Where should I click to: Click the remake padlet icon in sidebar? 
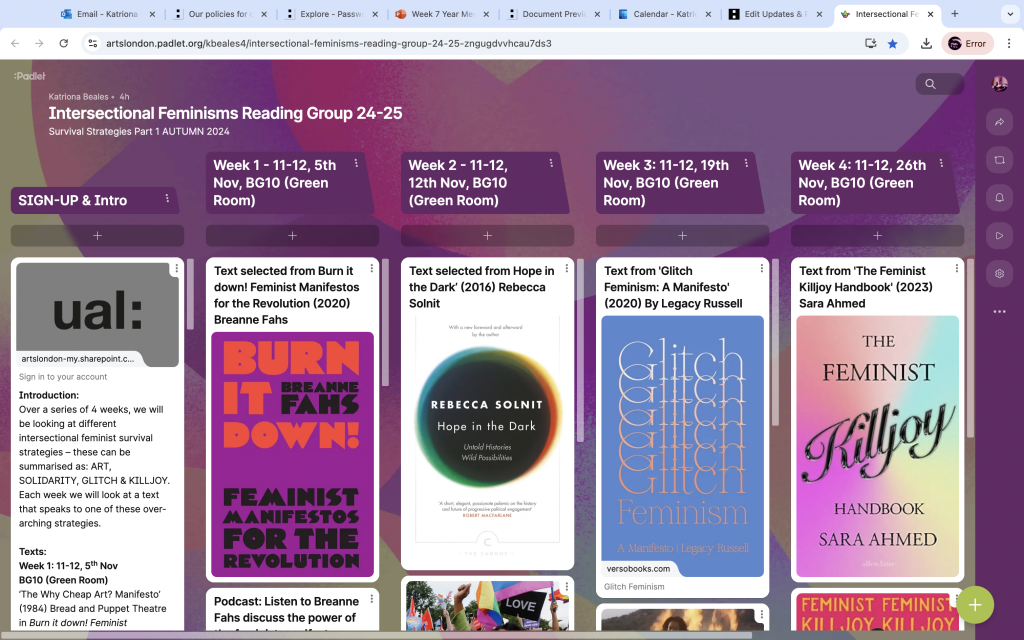point(999,160)
